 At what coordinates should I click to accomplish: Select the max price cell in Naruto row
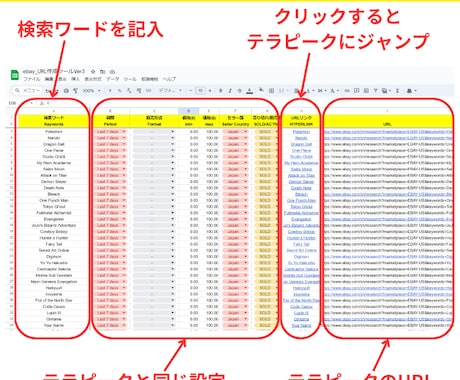pyautogui.click(x=209, y=138)
